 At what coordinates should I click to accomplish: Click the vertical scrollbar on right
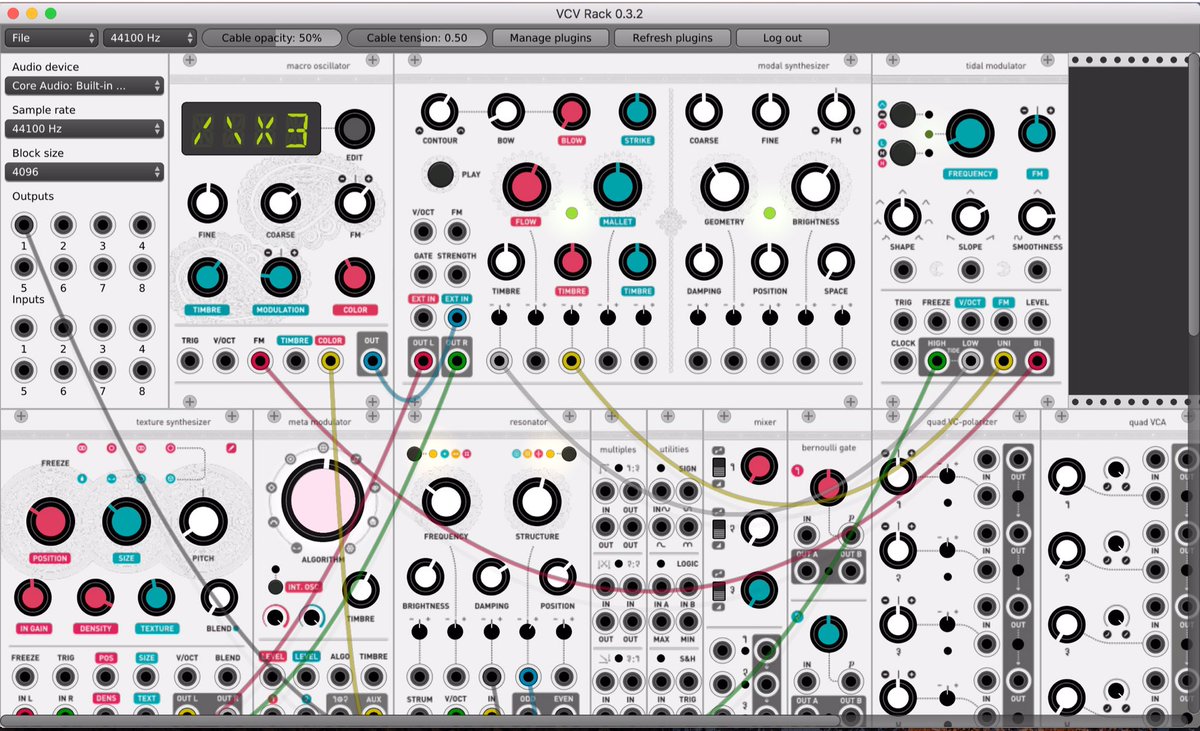point(1195,195)
